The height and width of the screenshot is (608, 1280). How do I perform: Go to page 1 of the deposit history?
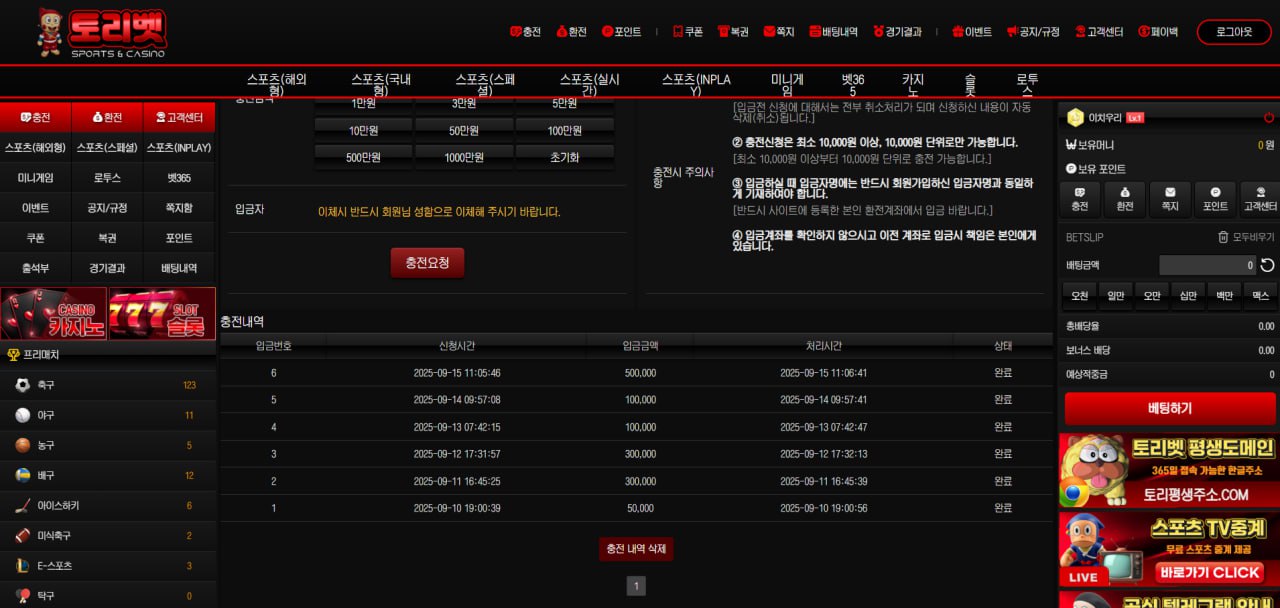(x=636, y=586)
